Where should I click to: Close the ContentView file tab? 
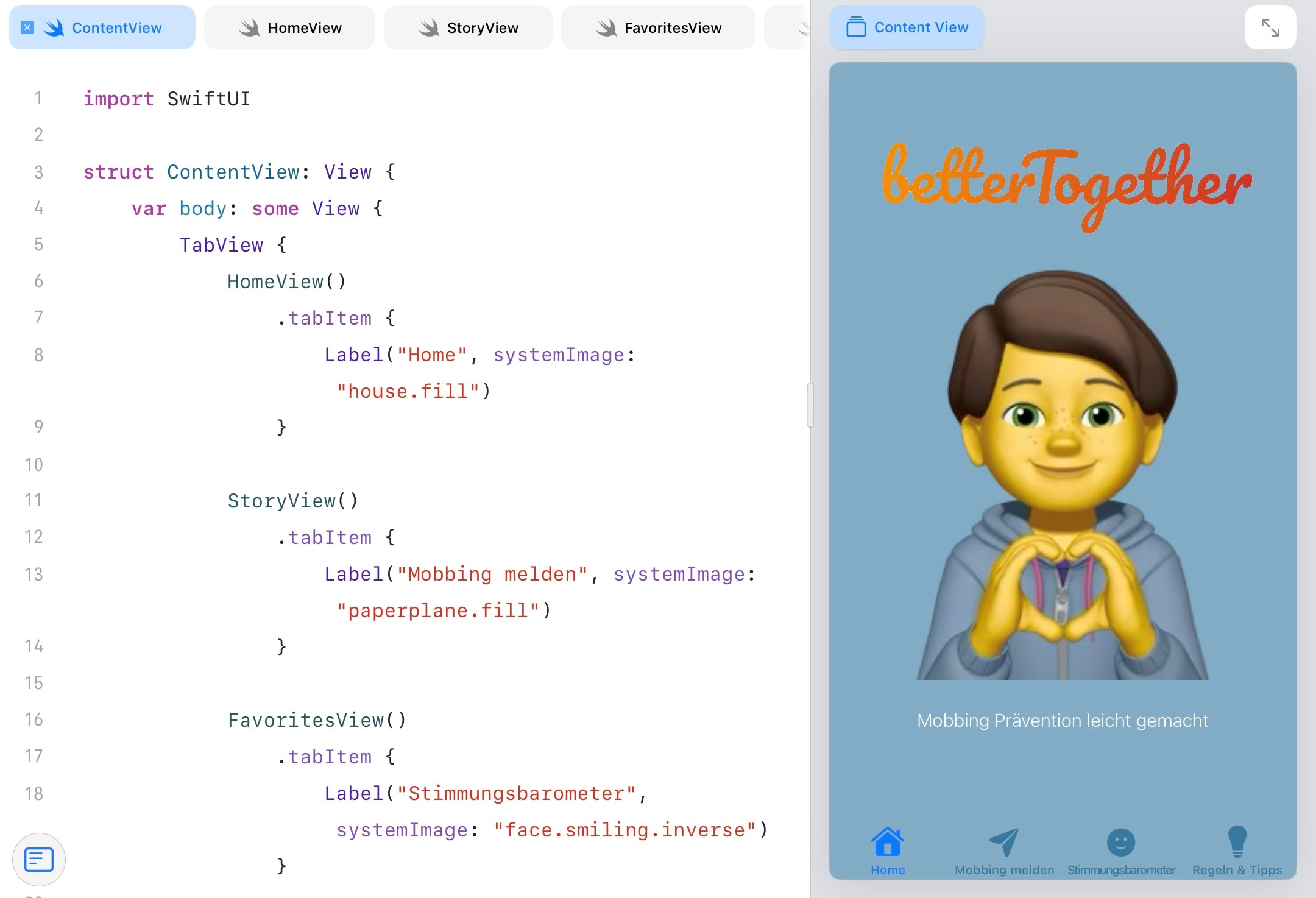click(x=27, y=27)
